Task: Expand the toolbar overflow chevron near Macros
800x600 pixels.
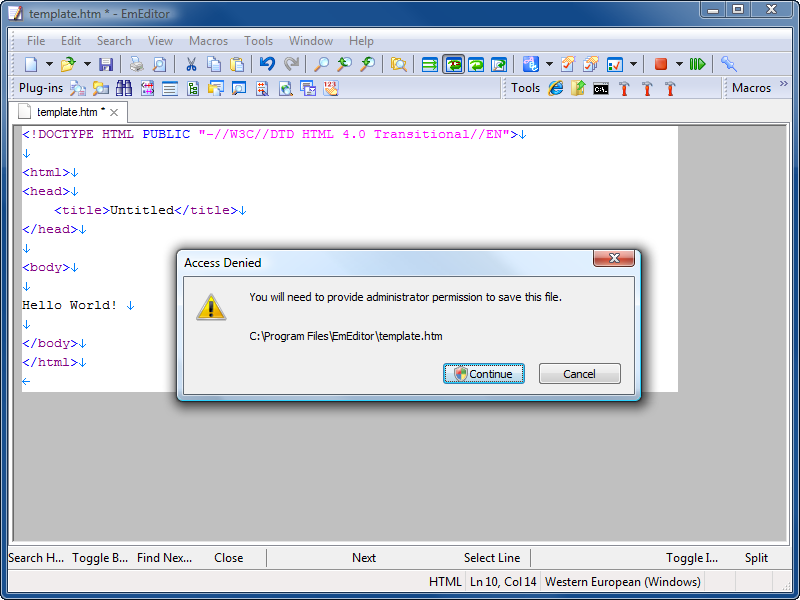Action: pyautogui.click(x=784, y=84)
